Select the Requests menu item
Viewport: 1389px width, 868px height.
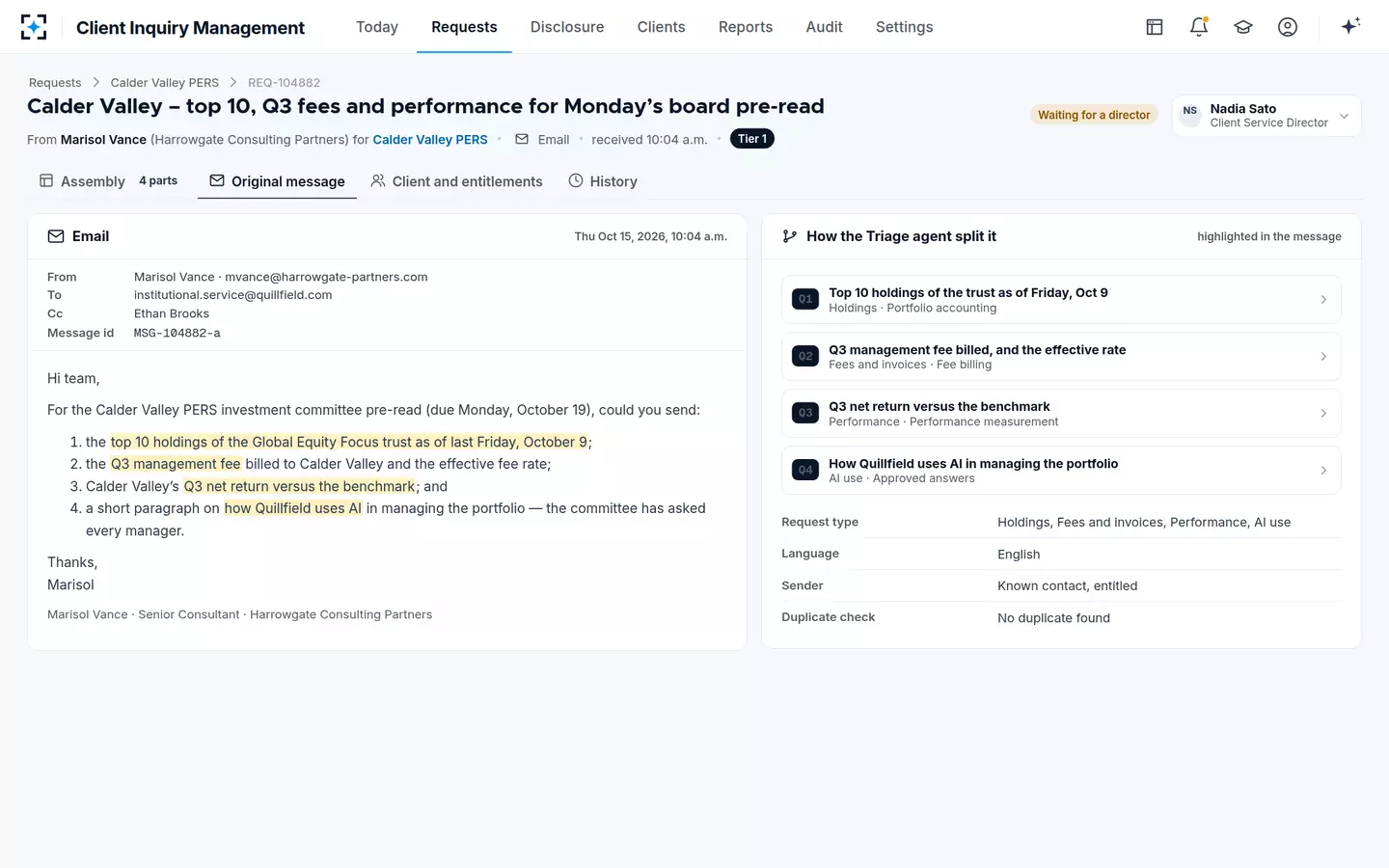(464, 27)
